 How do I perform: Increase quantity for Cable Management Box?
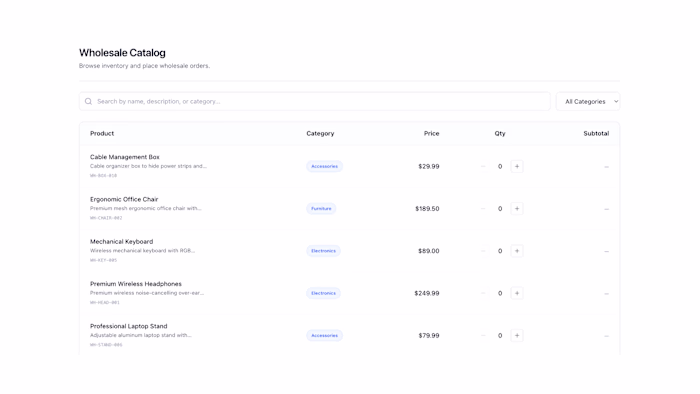click(517, 166)
